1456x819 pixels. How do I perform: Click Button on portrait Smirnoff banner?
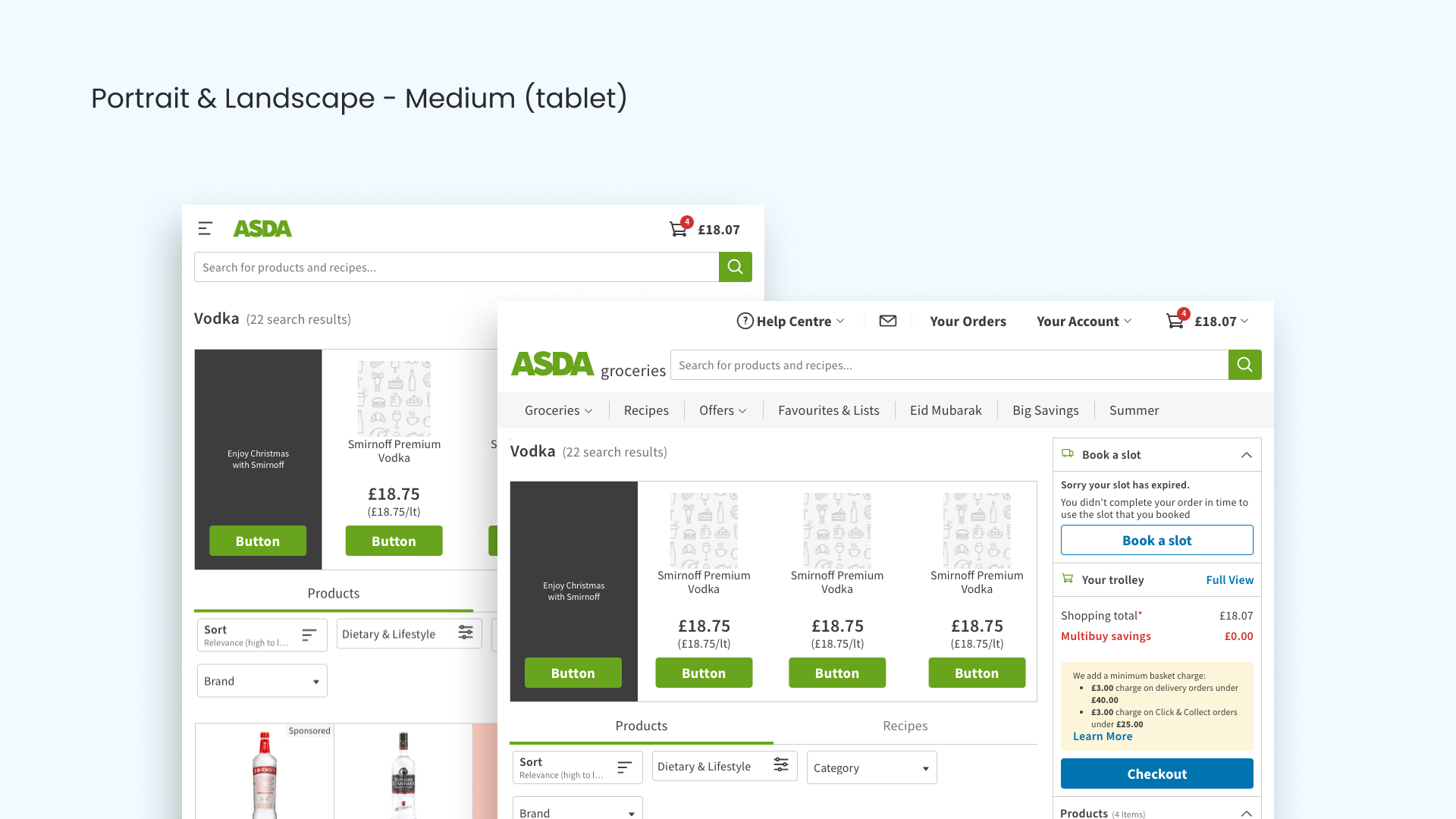[x=258, y=541]
